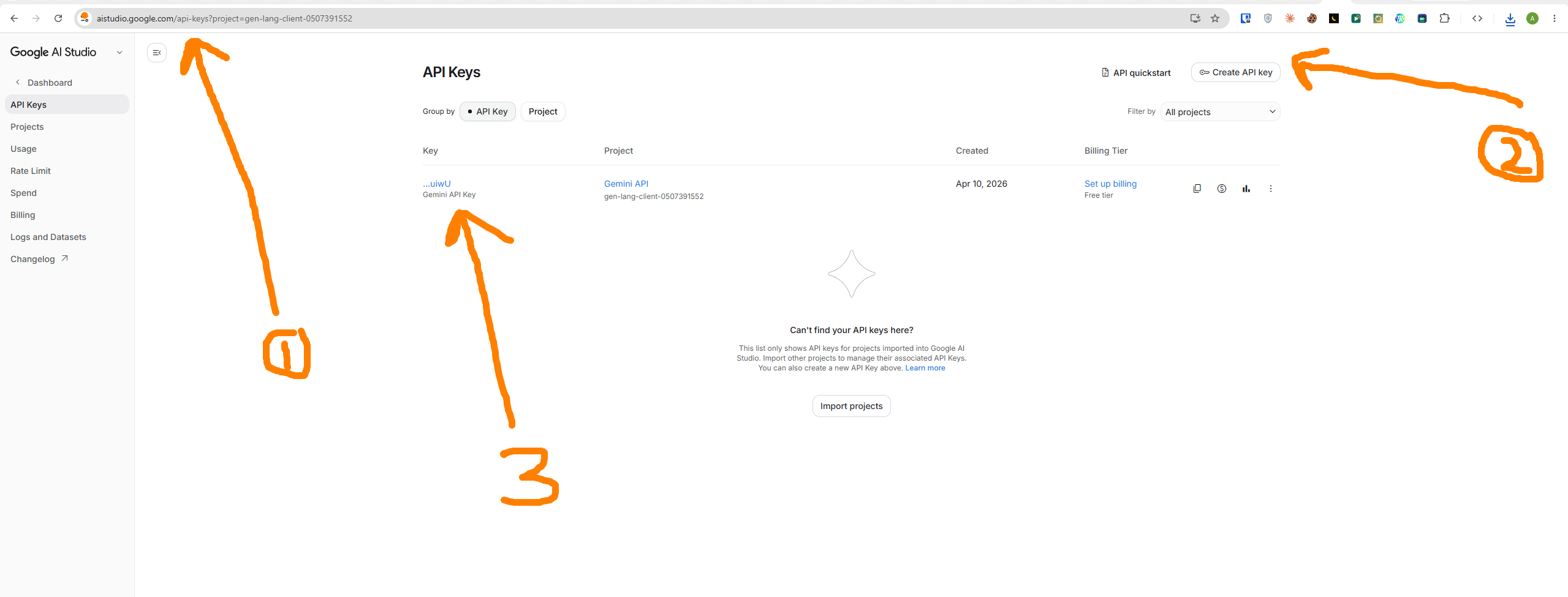Click the Import projects button
Image resolution: width=1568 pixels, height=597 pixels.
(x=851, y=406)
